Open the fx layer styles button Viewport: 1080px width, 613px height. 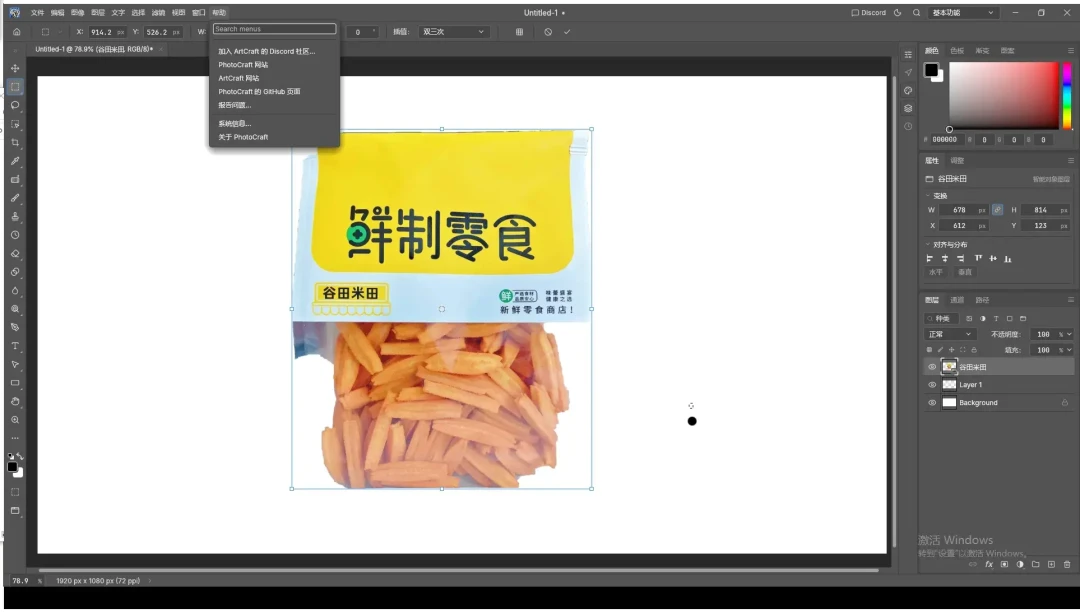[988, 564]
